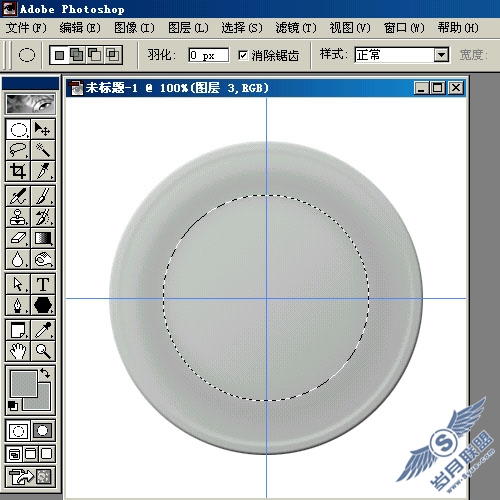Select the Dodge tool
This screenshot has width=500, height=500.
pos(43,259)
